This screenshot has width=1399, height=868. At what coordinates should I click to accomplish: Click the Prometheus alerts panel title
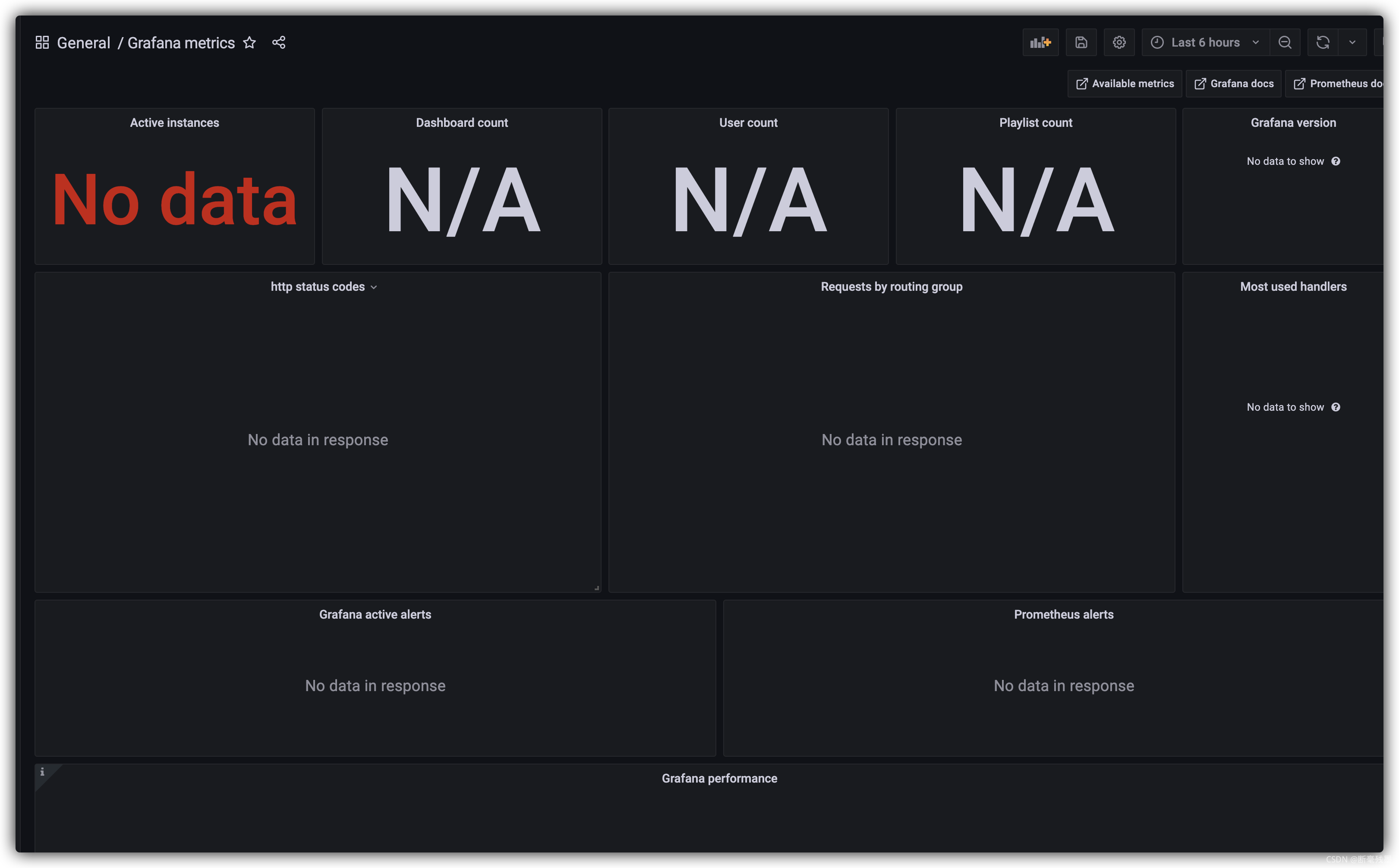[x=1064, y=615]
